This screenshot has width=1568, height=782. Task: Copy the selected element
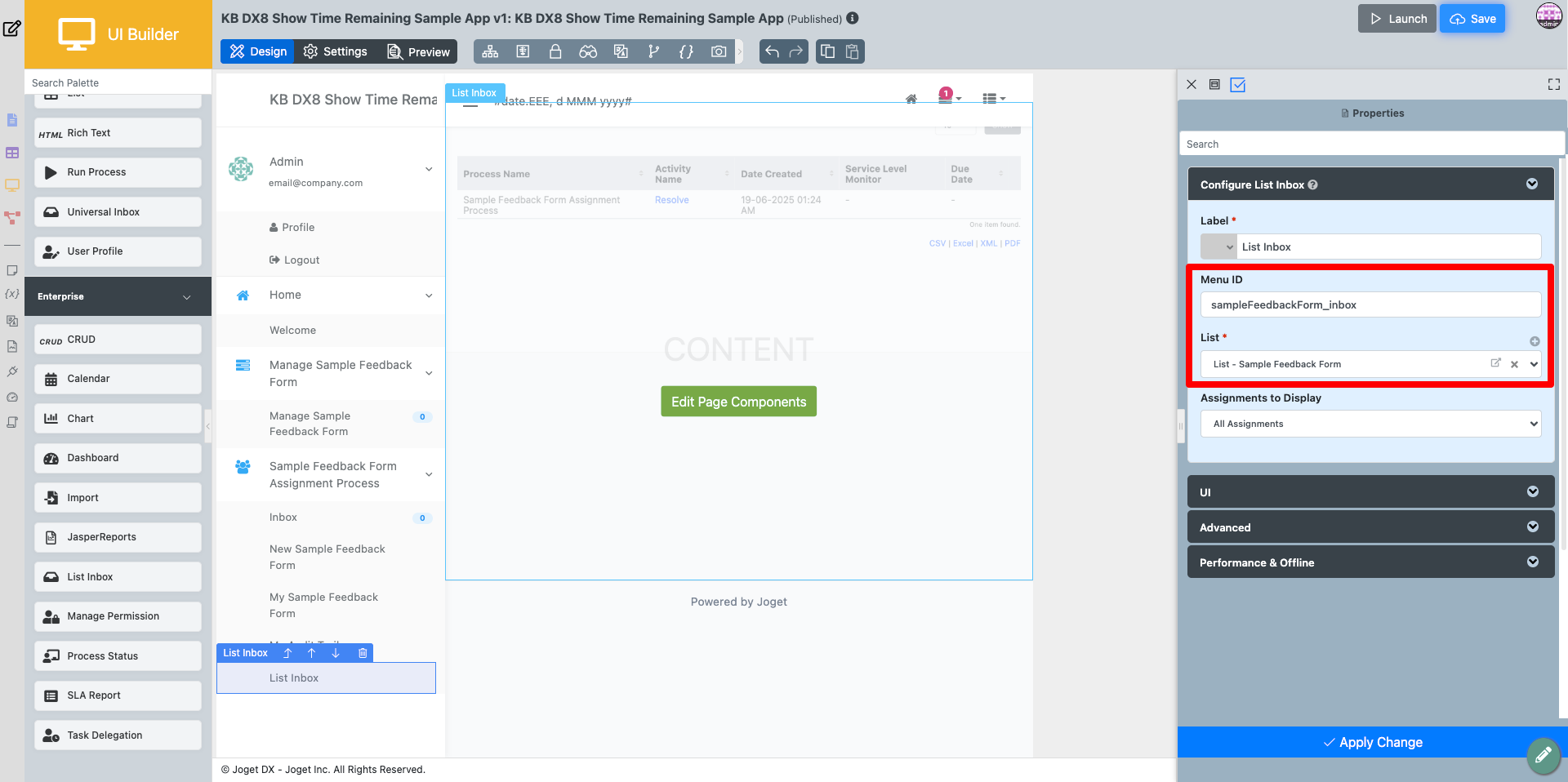[x=827, y=51]
